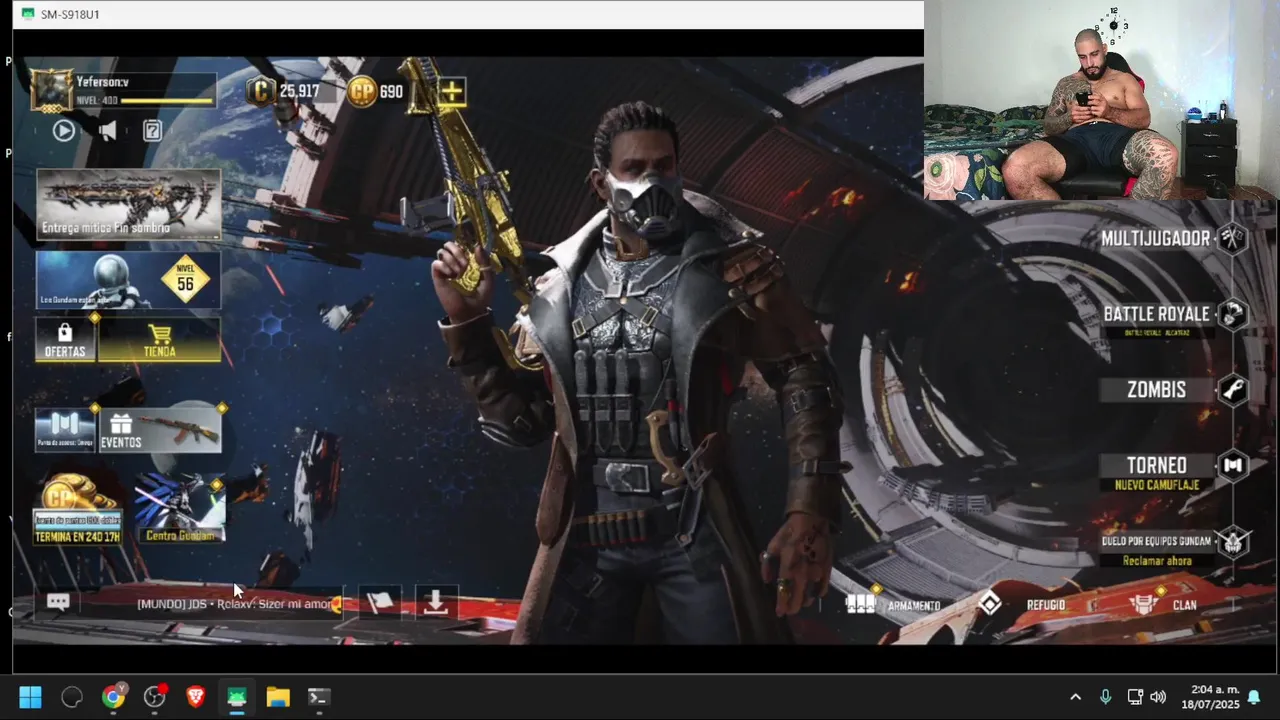Open the Entrega mítica Fin sombrío banner
Viewport: 1280px width, 720px height.
click(x=129, y=205)
